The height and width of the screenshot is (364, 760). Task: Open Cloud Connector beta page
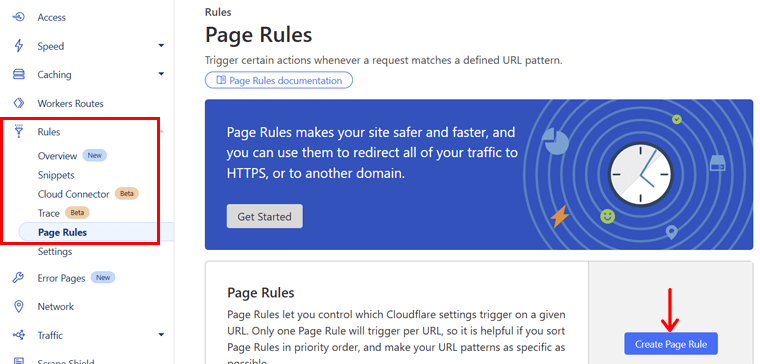[74, 194]
